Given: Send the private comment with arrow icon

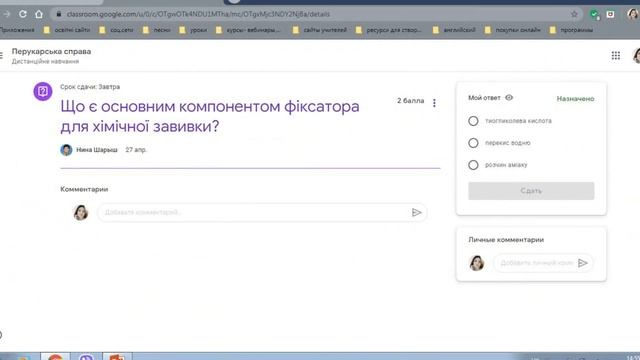Looking at the screenshot, I should (x=583, y=263).
